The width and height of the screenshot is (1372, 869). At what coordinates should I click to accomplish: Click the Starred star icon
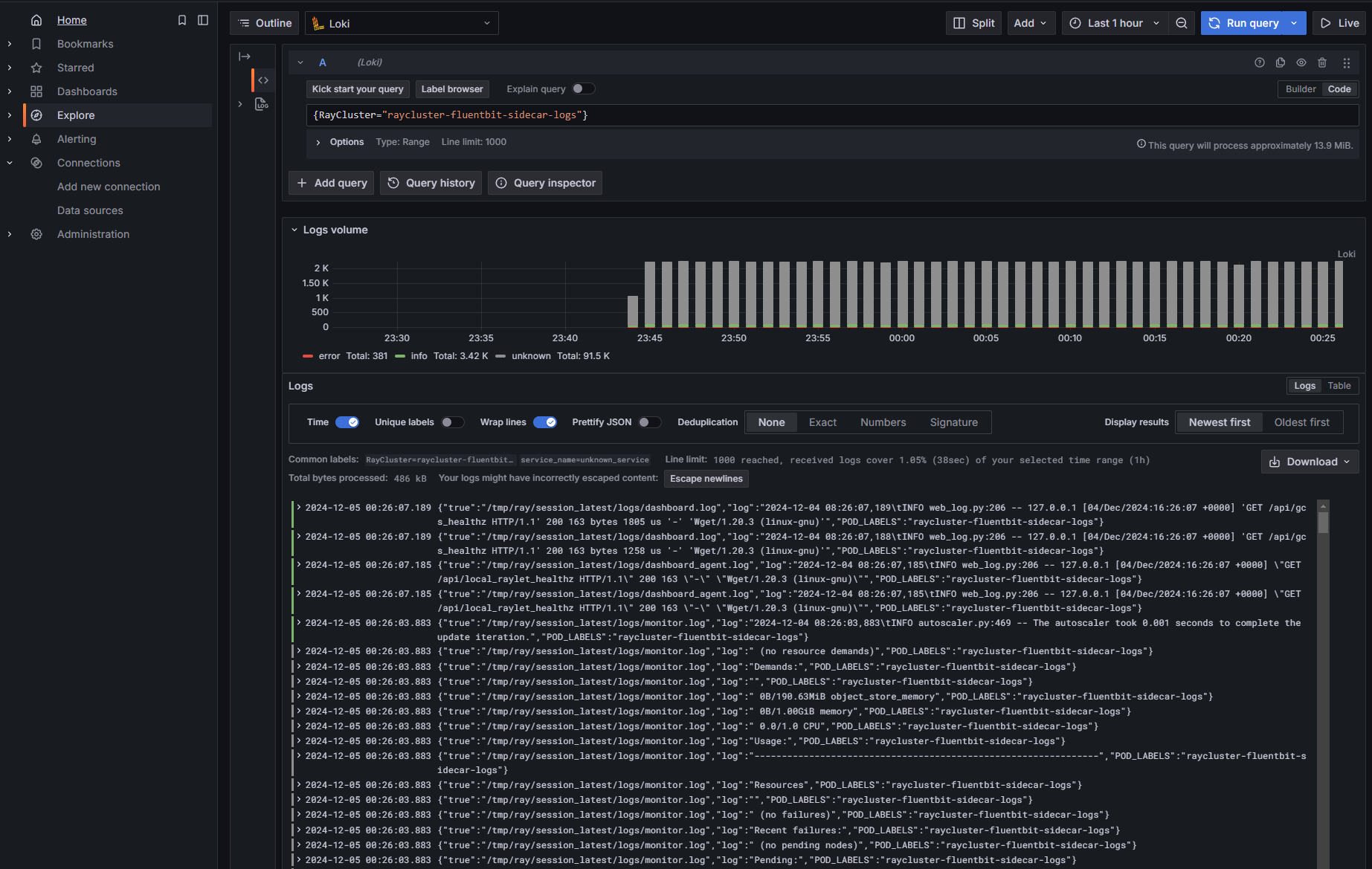click(36, 68)
